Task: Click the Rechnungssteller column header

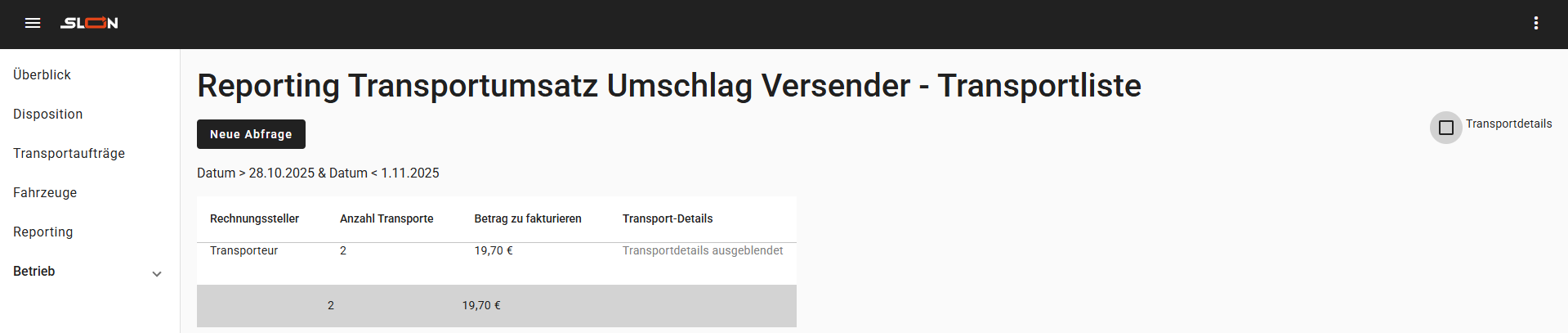Action: (x=254, y=218)
